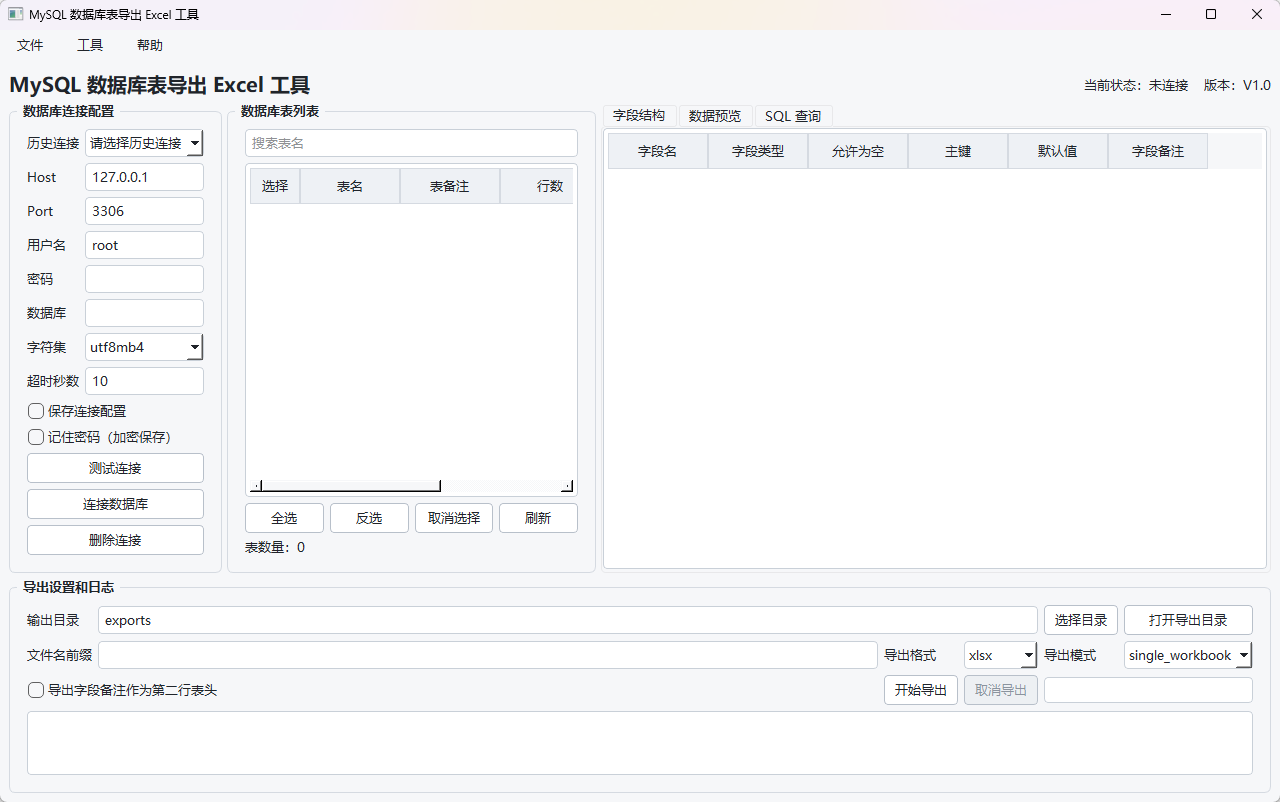Click the disabled 取消导出 button

pos(1001,690)
